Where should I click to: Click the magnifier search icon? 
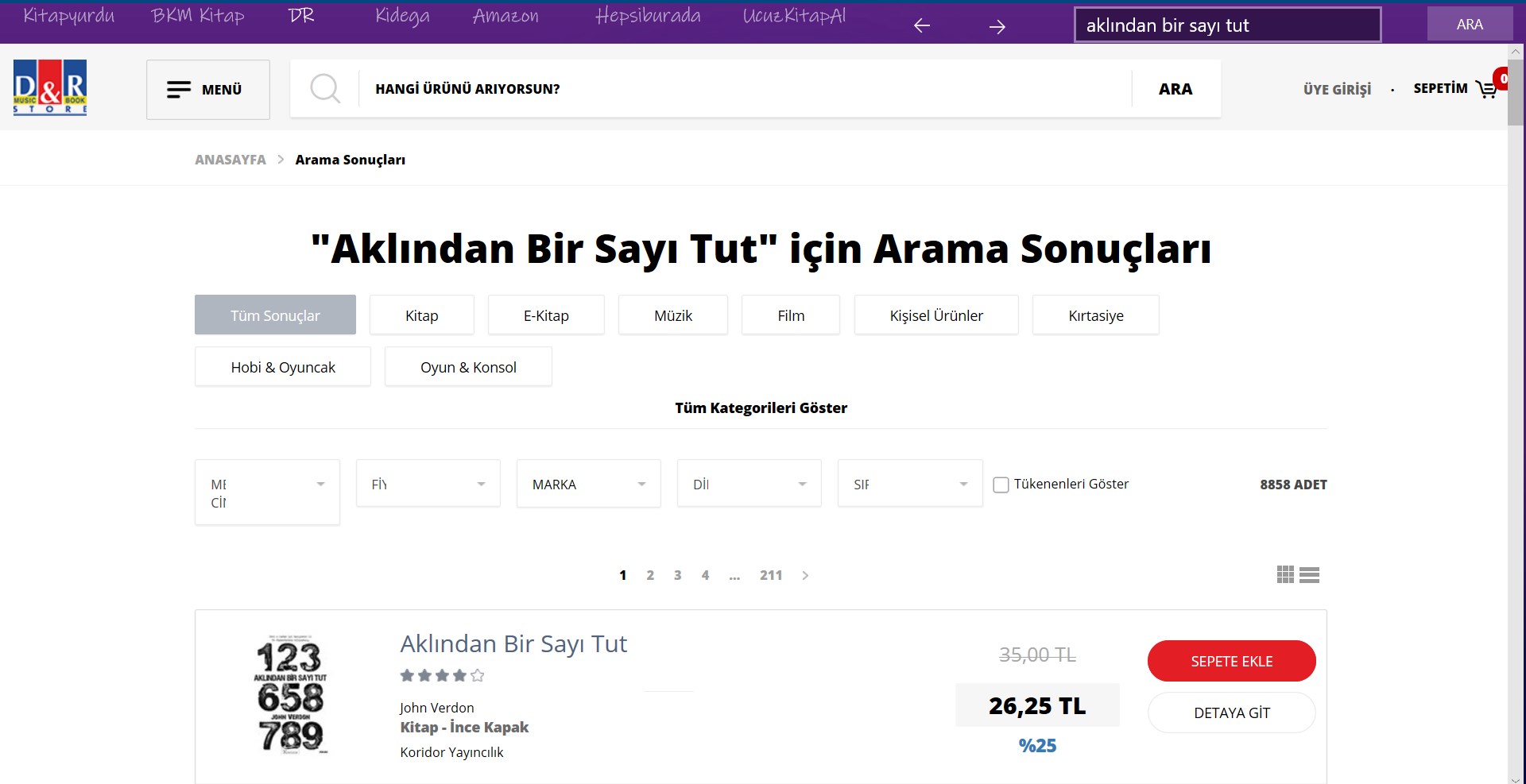[325, 88]
